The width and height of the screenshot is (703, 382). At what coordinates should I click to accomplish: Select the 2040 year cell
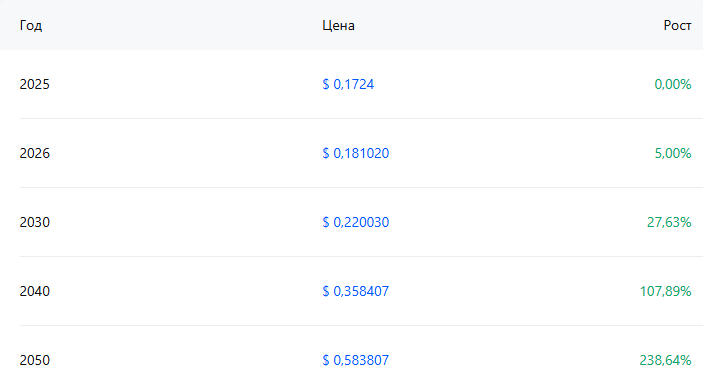pyautogui.click(x=35, y=291)
